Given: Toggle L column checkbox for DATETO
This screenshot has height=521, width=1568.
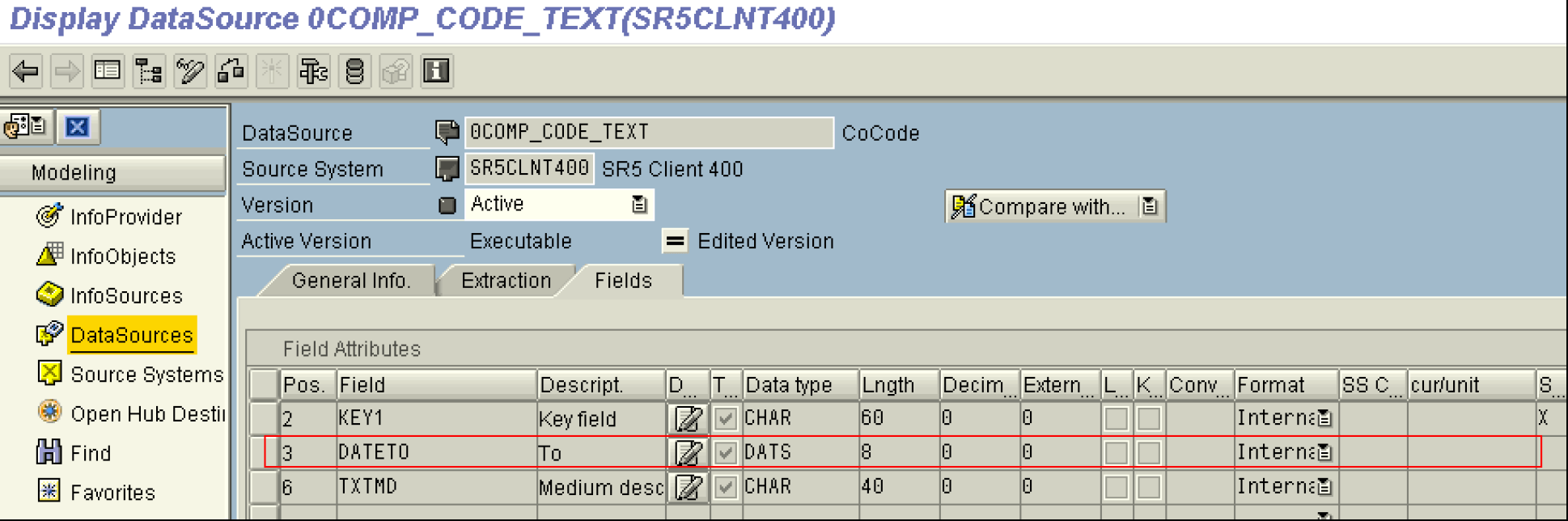Looking at the screenshot, I should click(x=1117, y=452).
